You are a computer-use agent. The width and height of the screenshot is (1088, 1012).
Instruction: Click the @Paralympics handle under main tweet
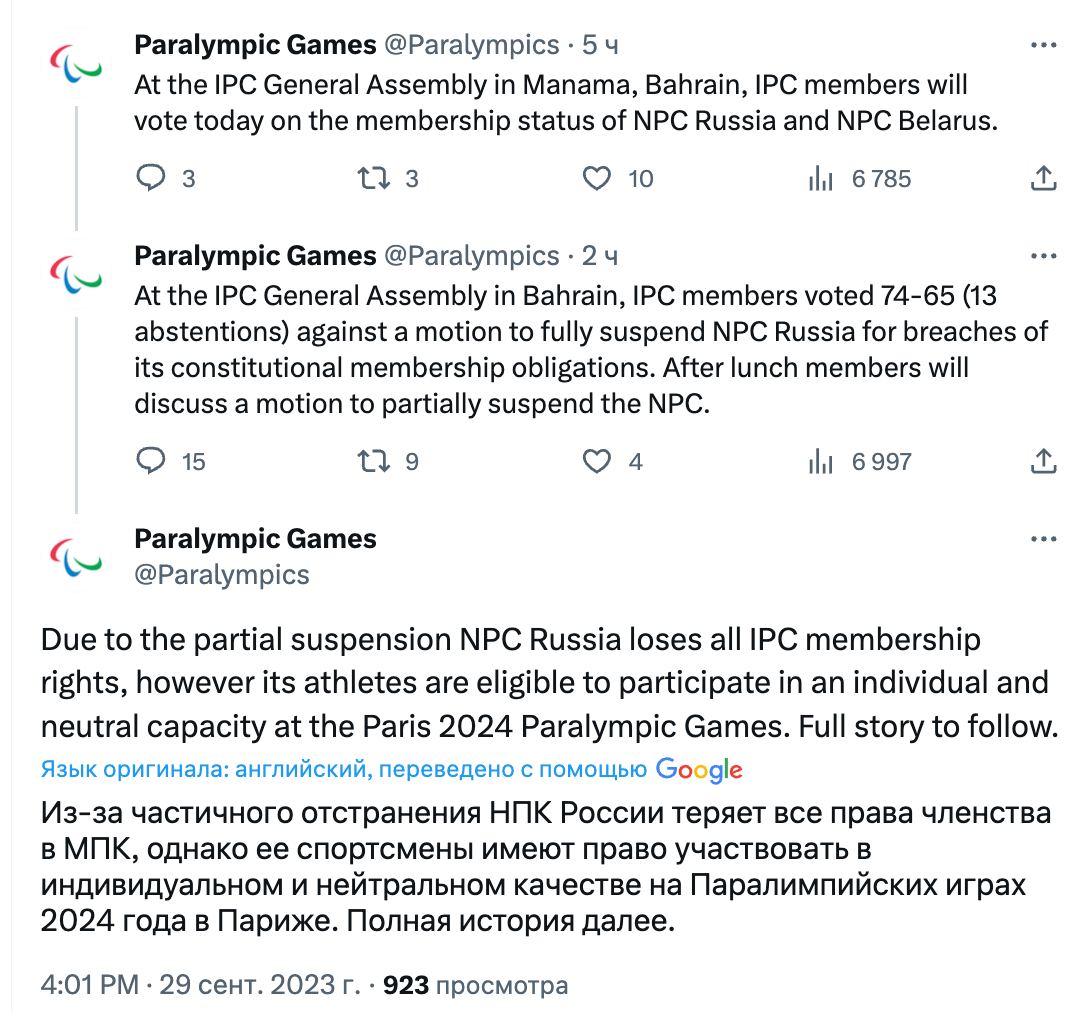222,575
